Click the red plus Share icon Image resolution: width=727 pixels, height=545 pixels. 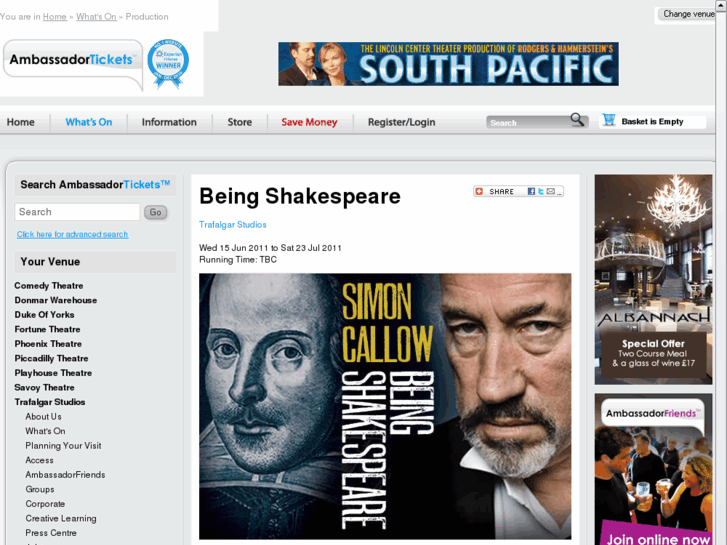pyautogui.click(x=479, y=192)
